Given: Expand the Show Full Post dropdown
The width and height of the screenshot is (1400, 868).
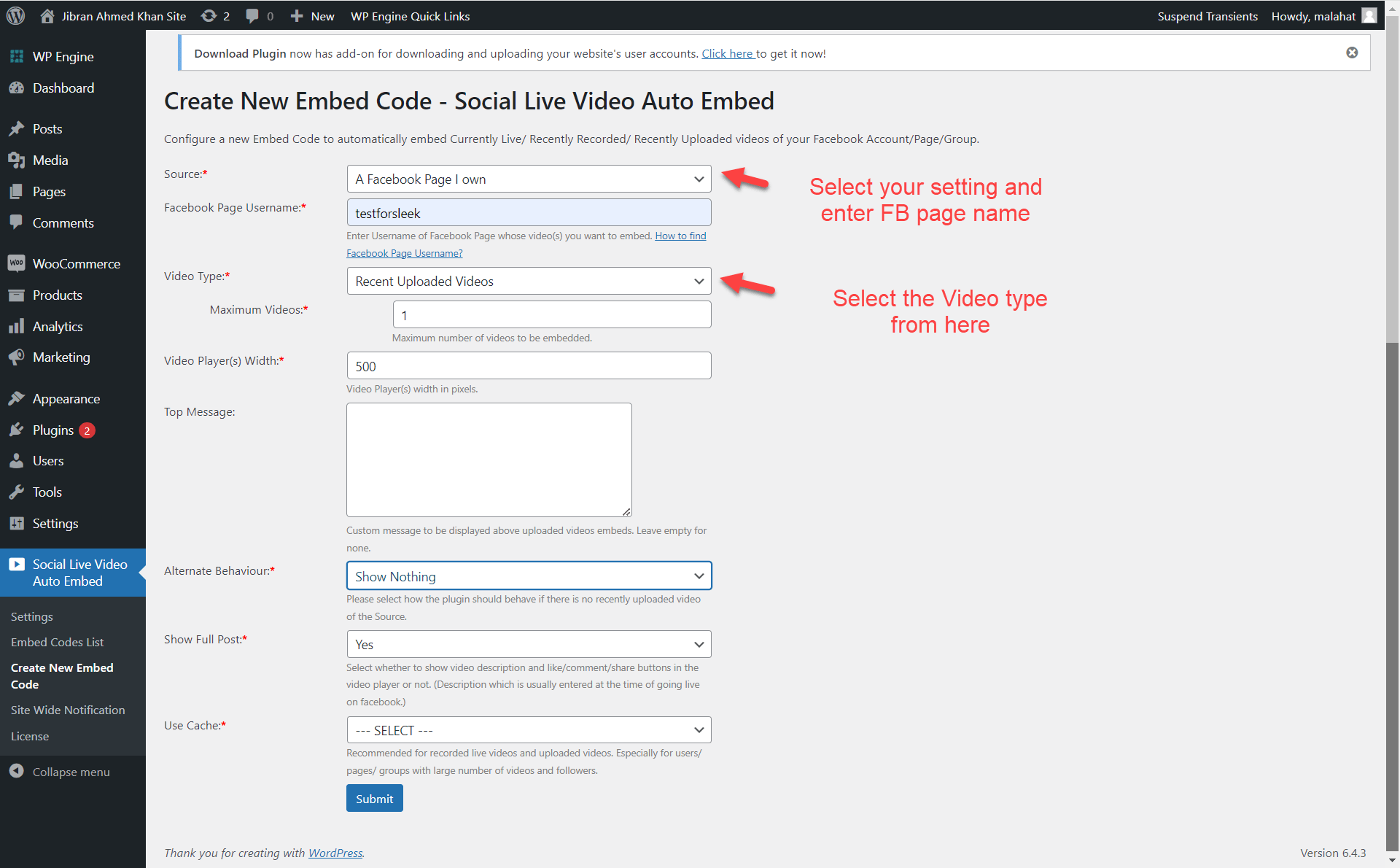Looking at the screenshot, I should [529, 644].
